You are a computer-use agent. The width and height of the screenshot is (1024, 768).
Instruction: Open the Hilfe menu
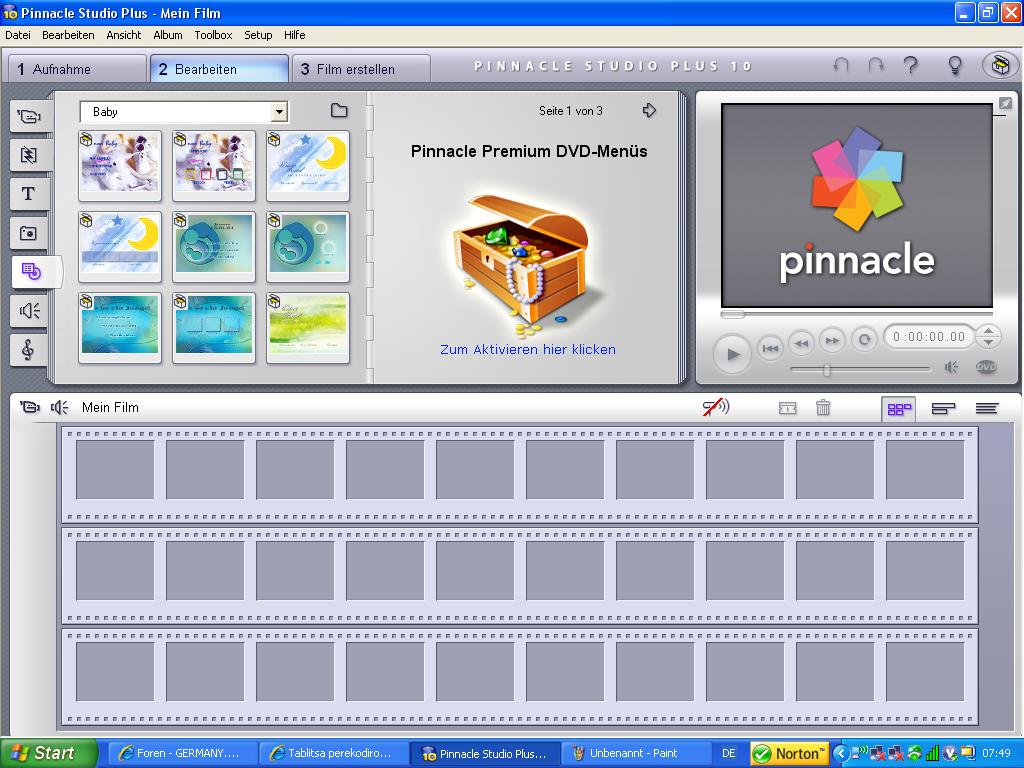pyautogui.click(x=295, y=35)
